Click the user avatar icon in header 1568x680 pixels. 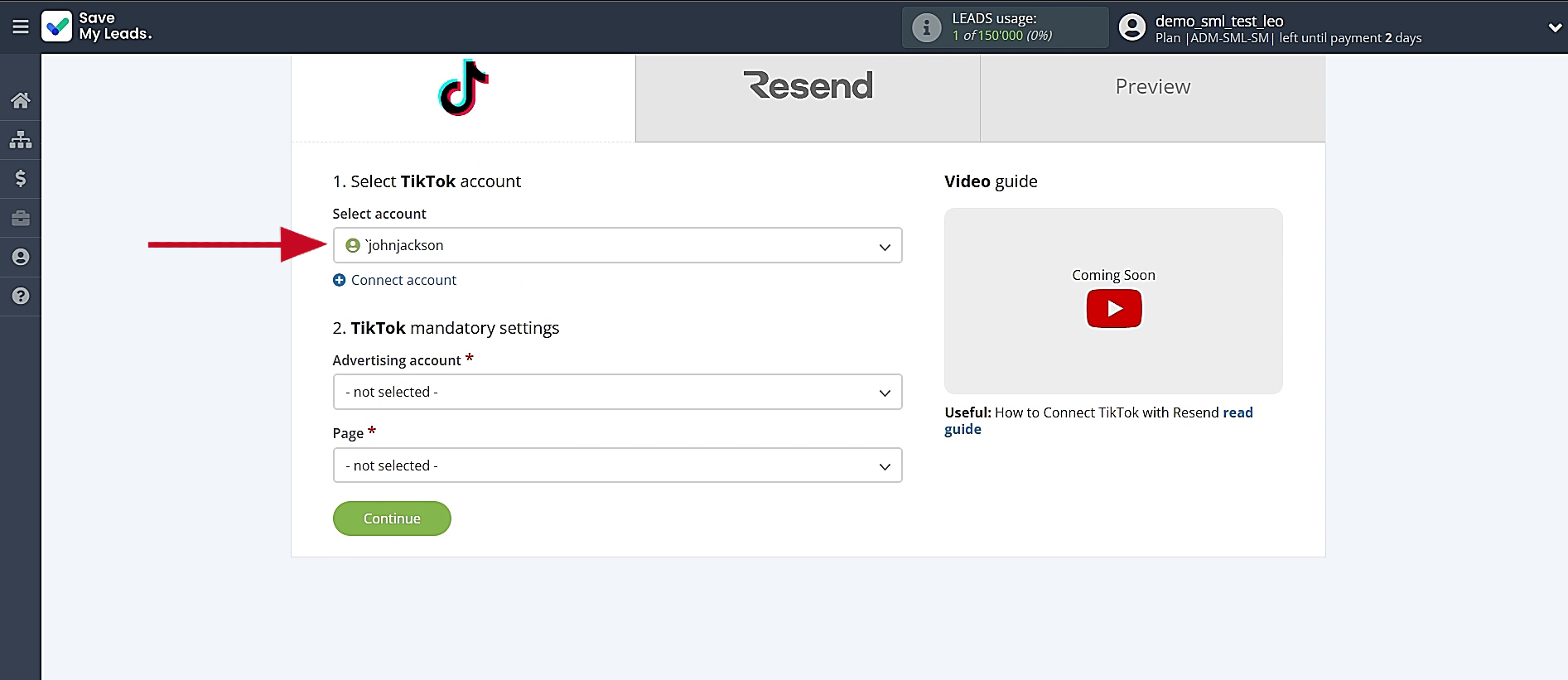coord(1131,27)
